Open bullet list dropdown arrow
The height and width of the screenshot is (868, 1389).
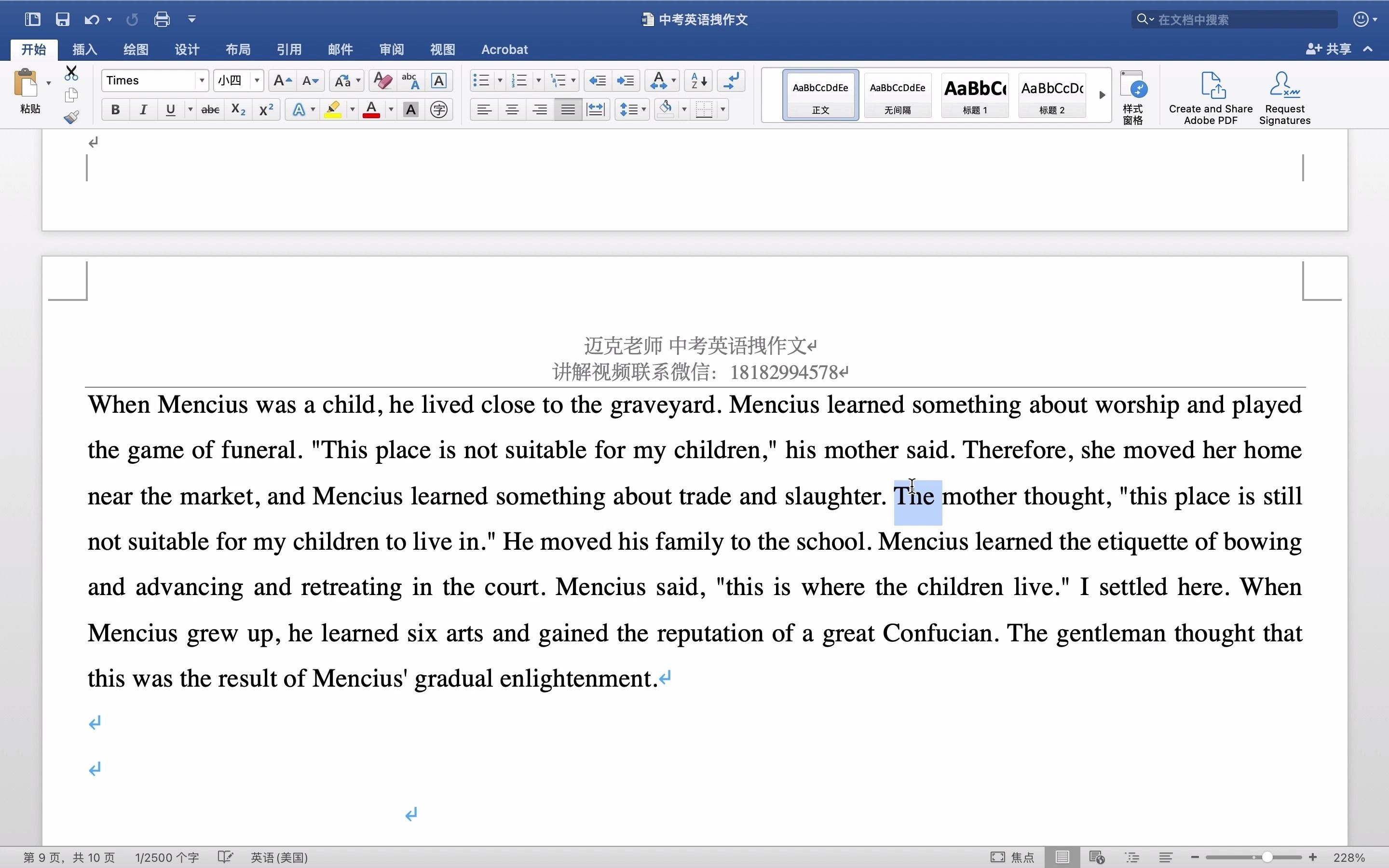click(x=500, y=81)
